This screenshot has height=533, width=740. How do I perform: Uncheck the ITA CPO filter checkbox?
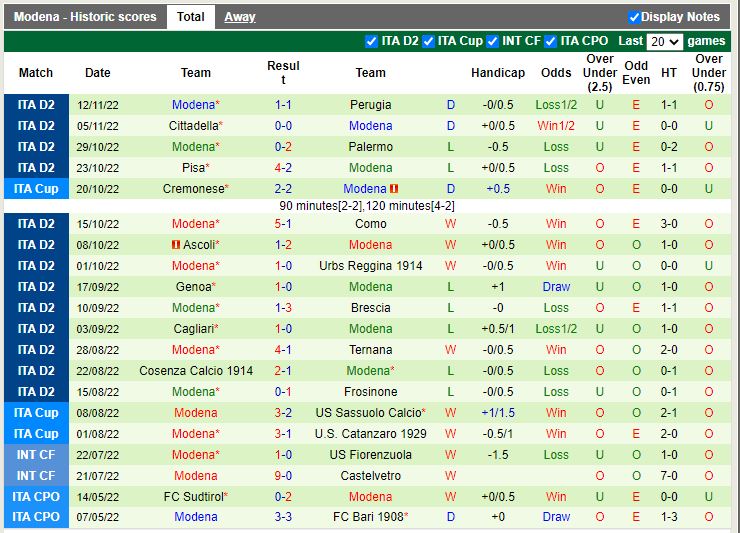click(x=550, y=42)
